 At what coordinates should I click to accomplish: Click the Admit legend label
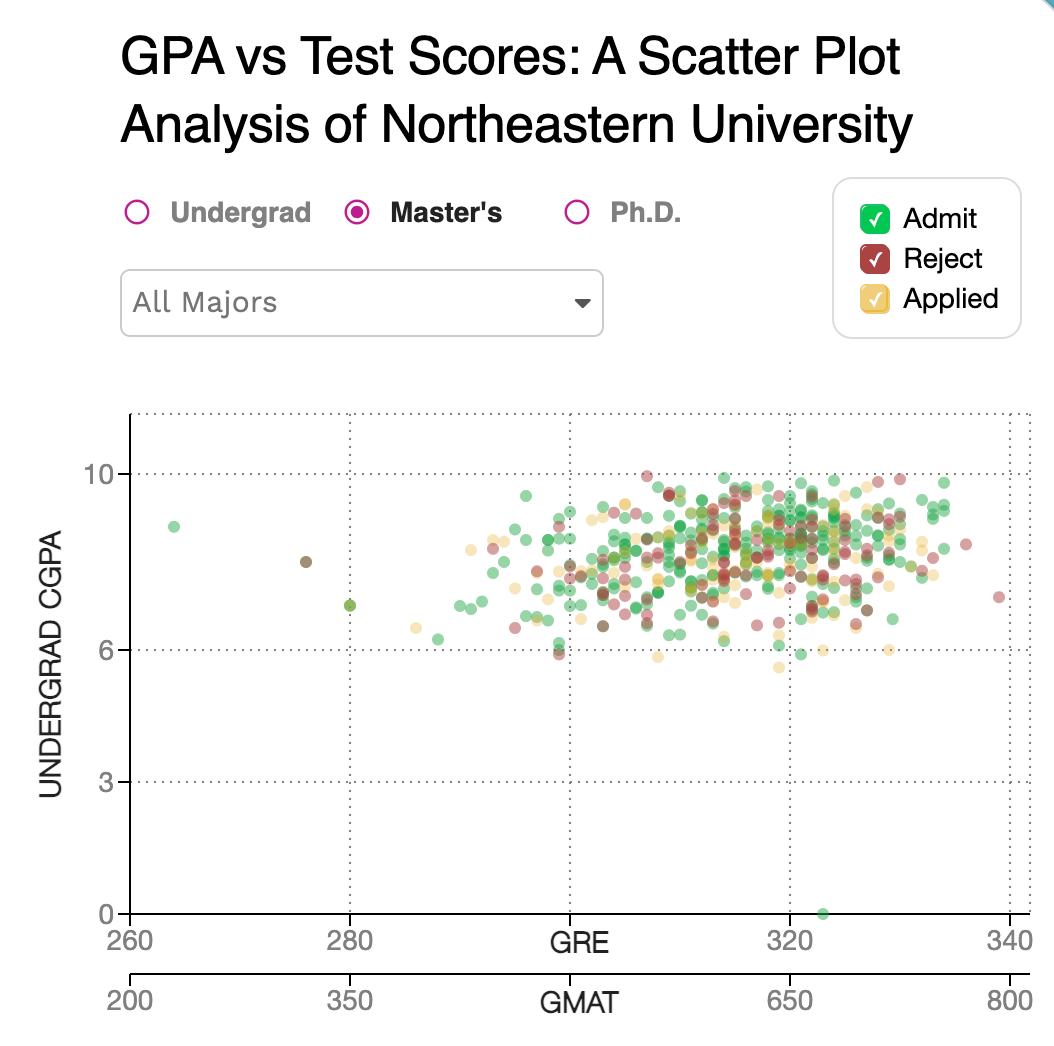[x=940, y=219]
